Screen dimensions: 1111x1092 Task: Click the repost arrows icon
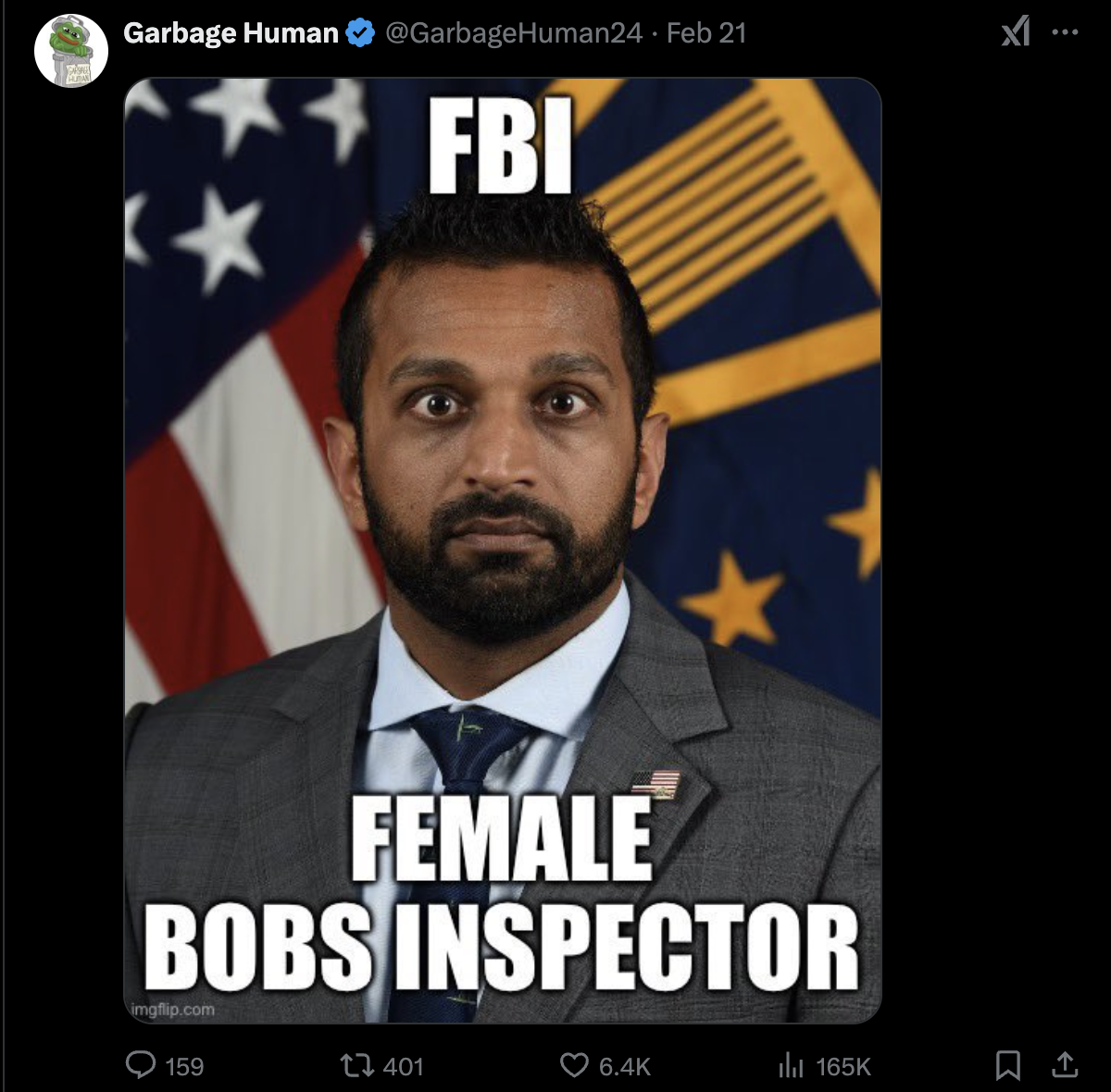(x=356, y=1066)
